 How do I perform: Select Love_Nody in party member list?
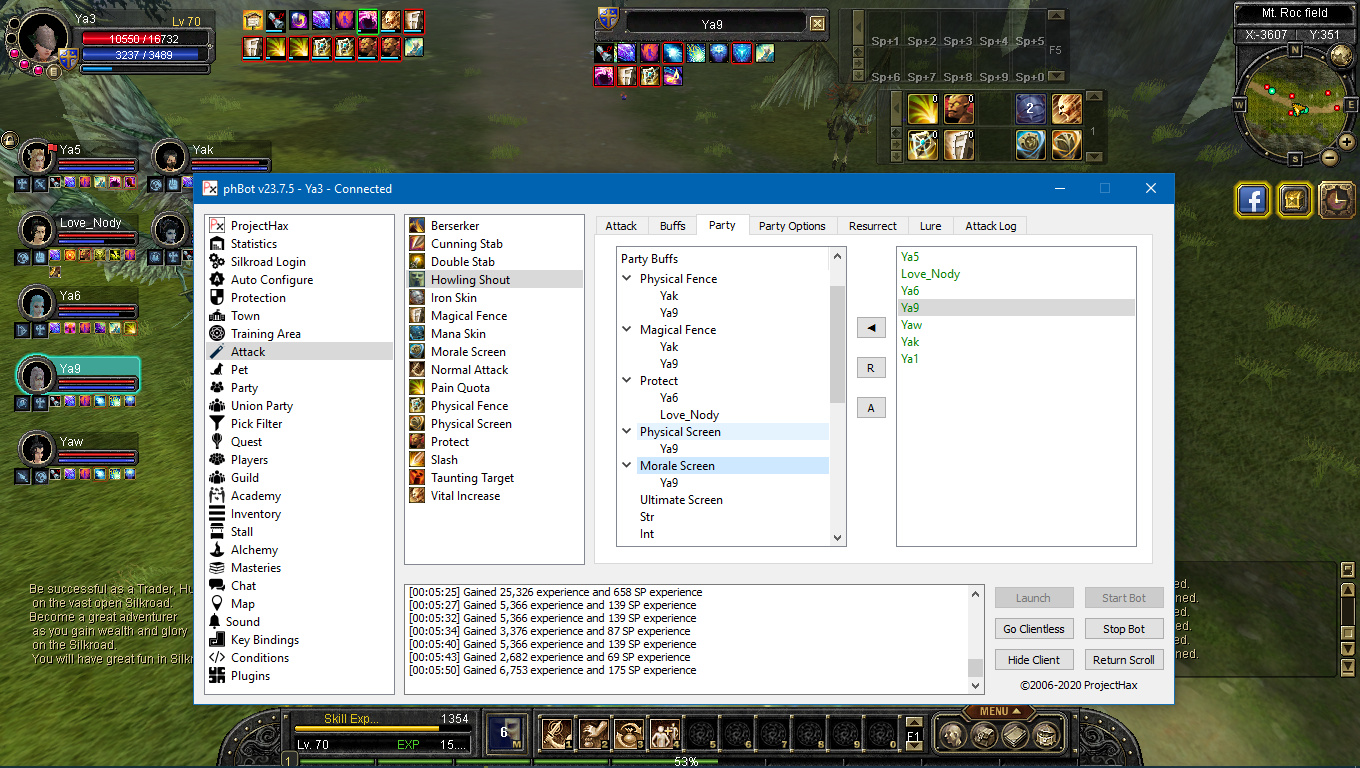coord(930,274)
